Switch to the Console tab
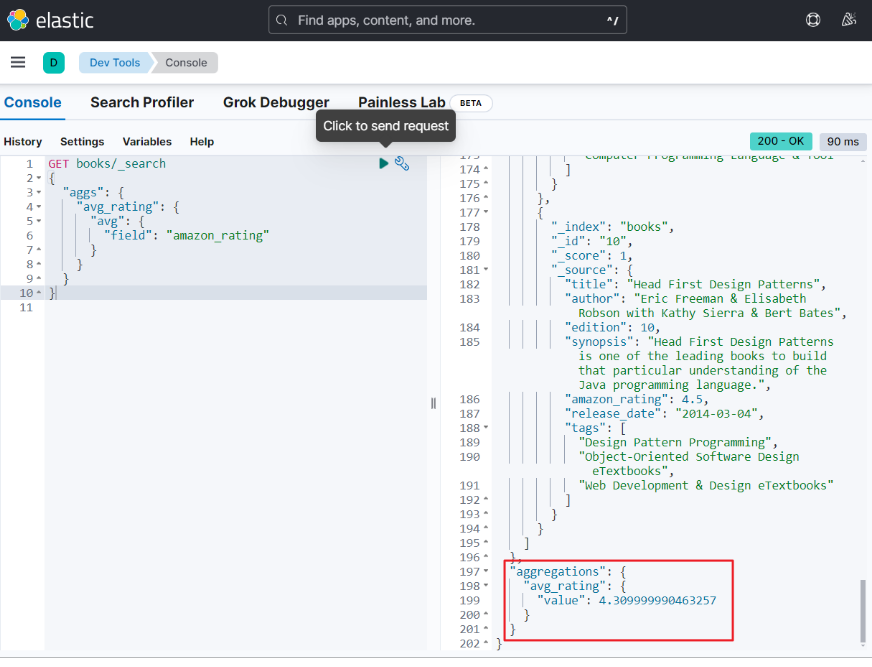872x667 pixels. point(33,103)
